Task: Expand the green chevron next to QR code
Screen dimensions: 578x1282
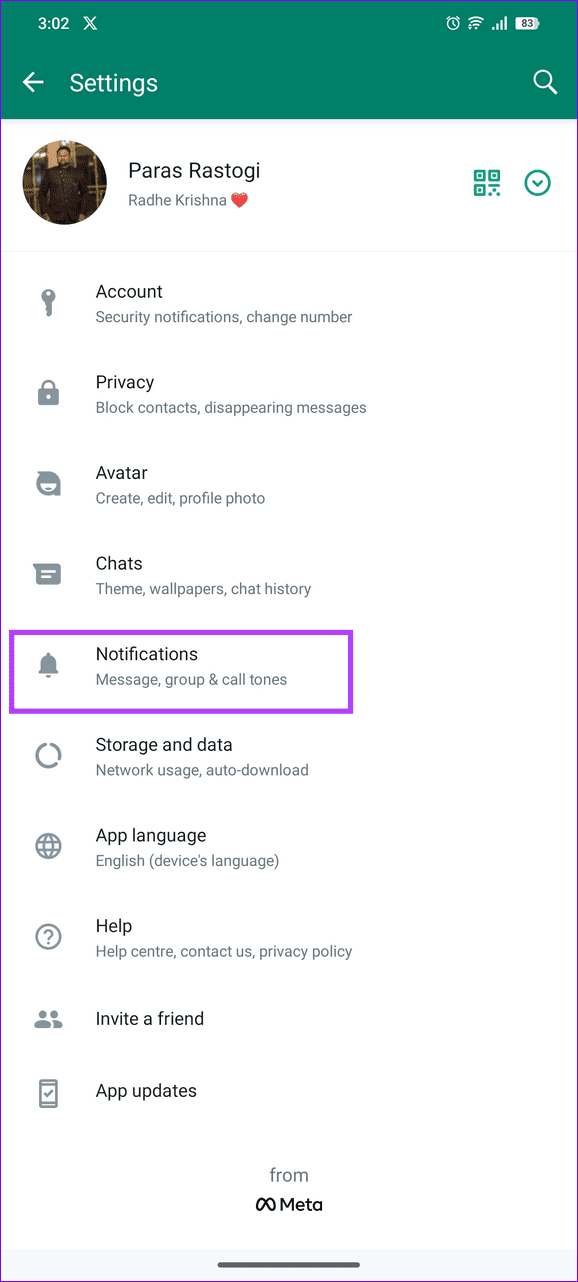Action: coord(537,183)
